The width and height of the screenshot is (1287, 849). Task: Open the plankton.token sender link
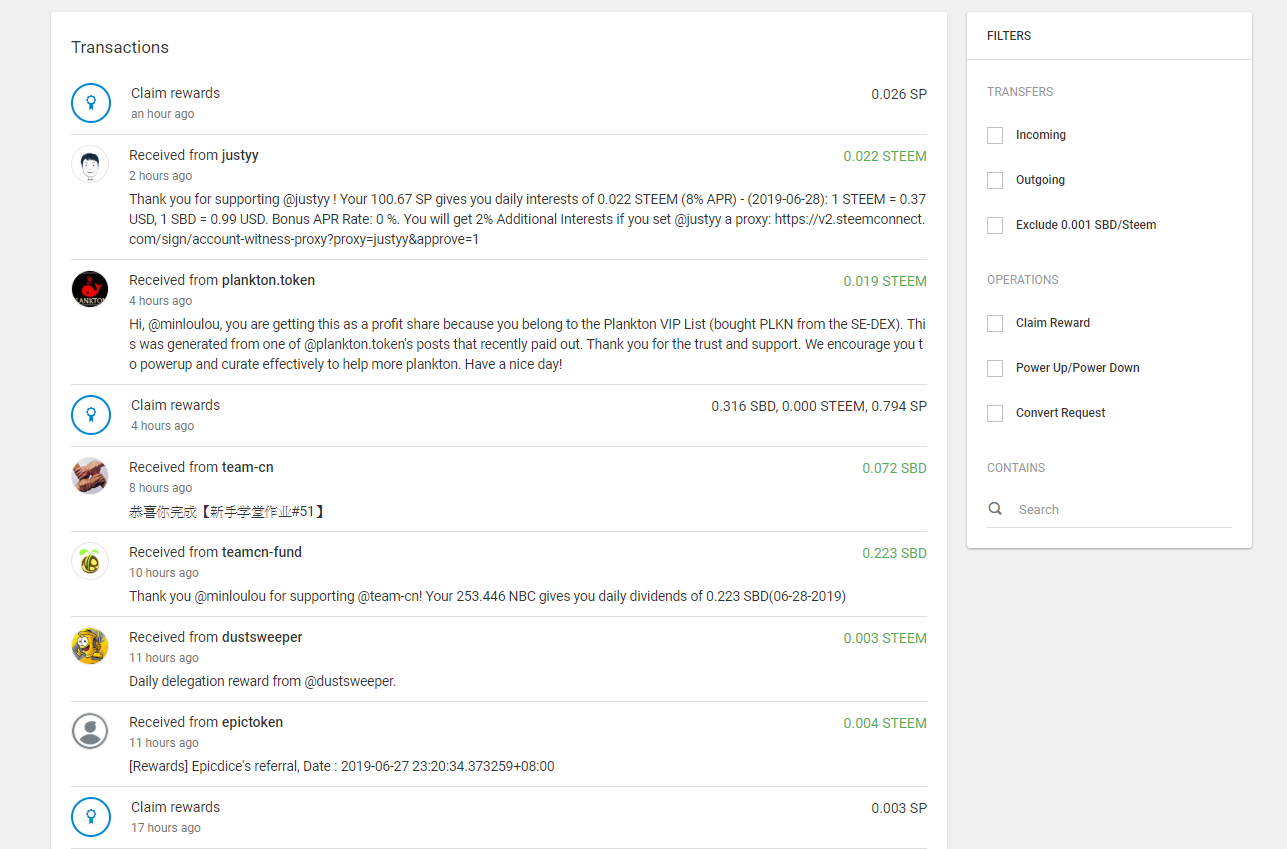point(268,280)
